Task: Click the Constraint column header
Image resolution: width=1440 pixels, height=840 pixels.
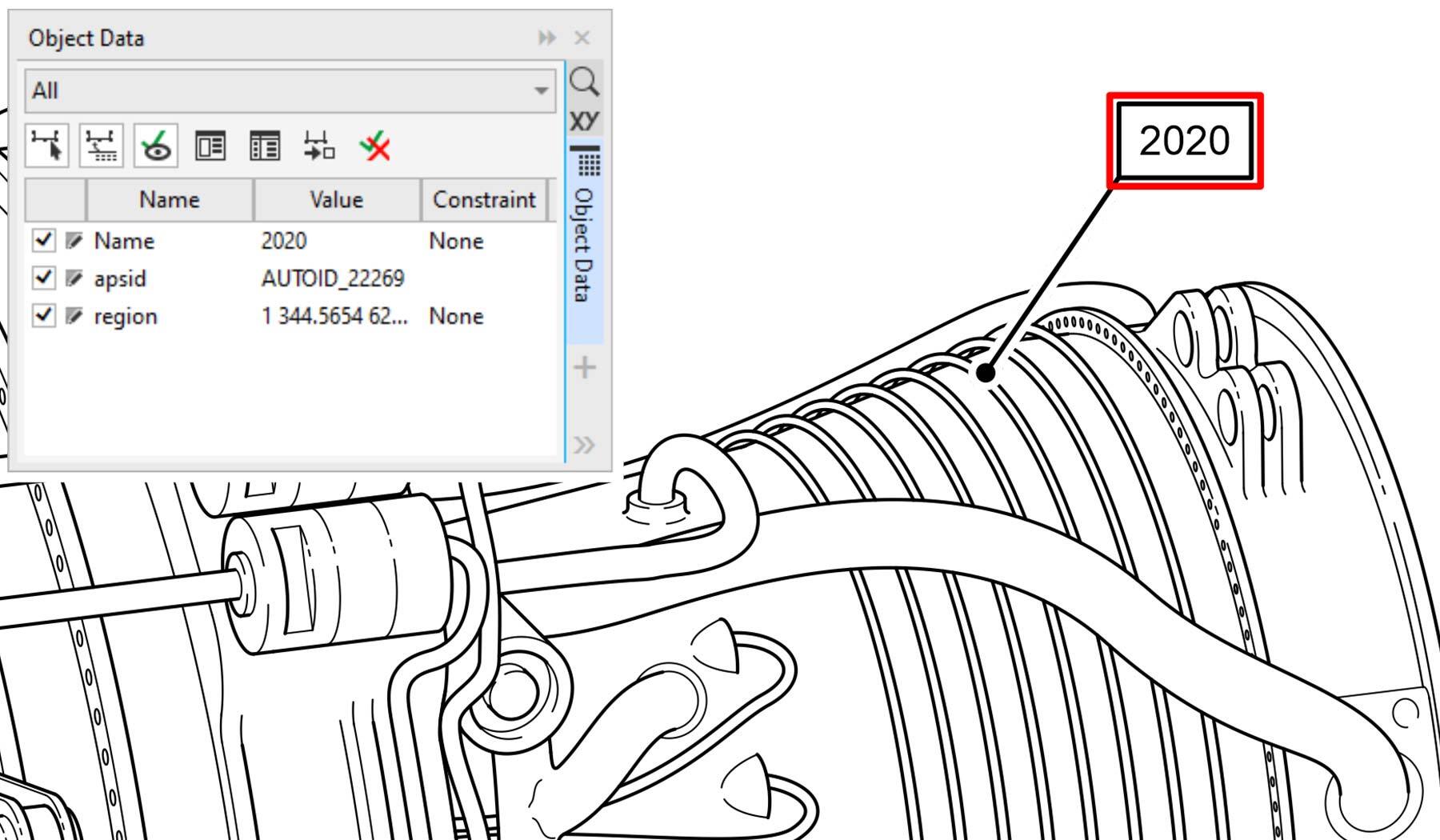Action: point(483,199)
